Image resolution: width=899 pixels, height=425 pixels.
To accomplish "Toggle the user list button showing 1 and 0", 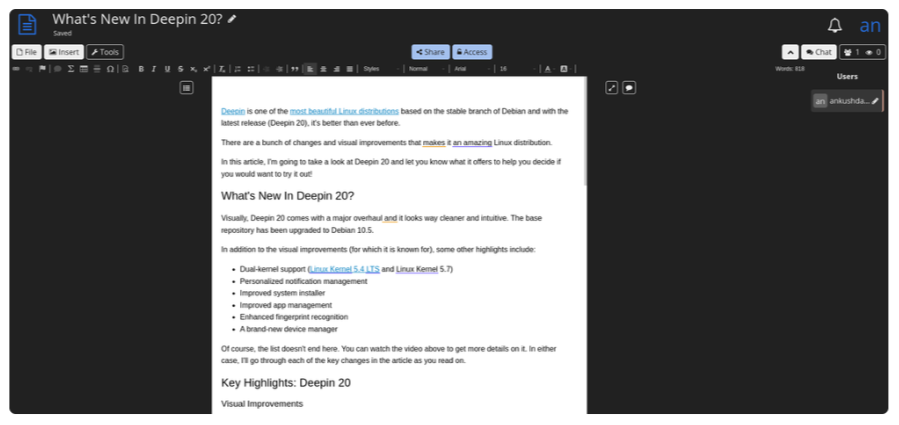I will tap(862, 52).
